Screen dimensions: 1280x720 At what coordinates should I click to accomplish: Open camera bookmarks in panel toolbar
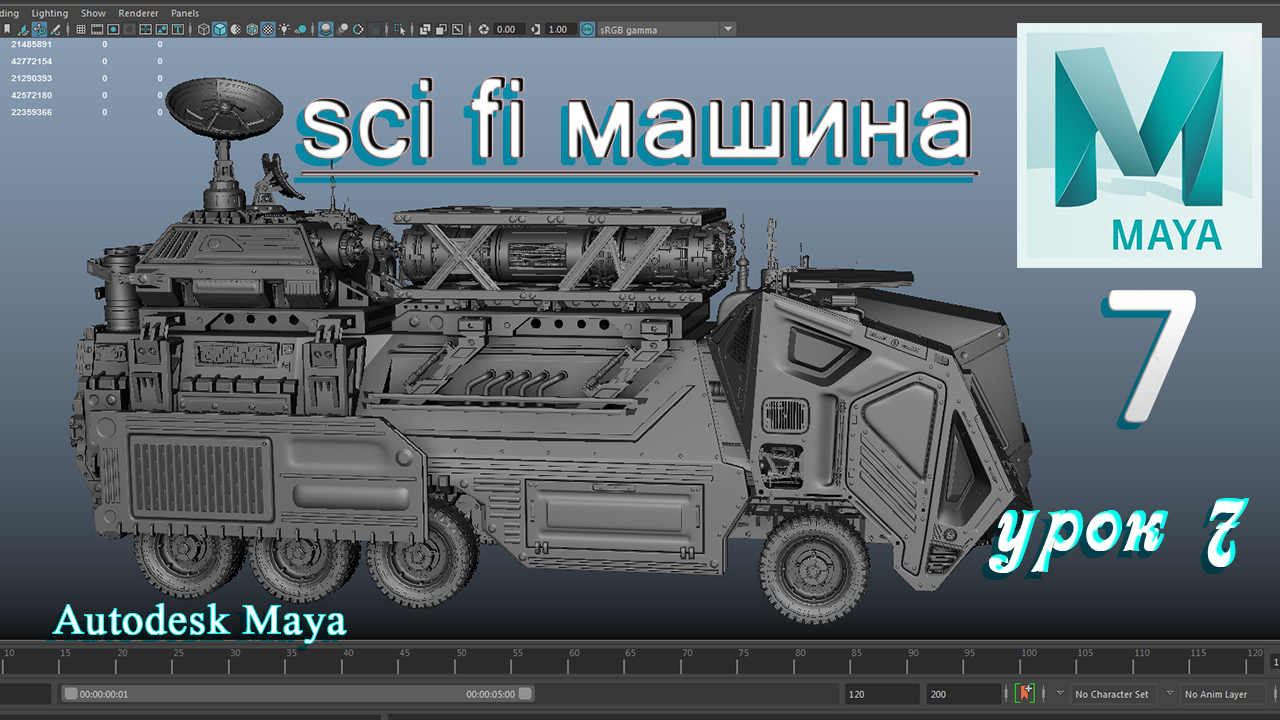click(x=7, y=29)
